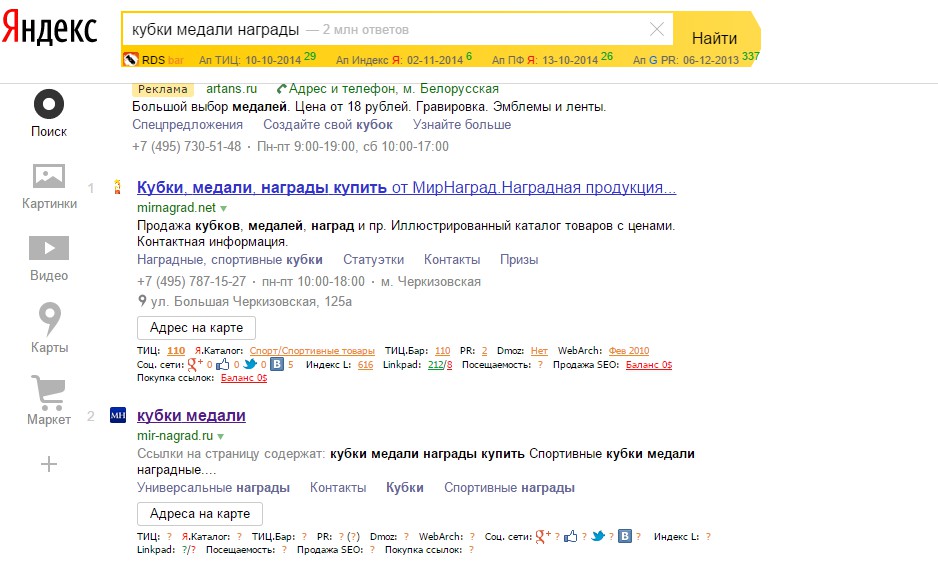The width and height of the screenshot is (938, 571).
Task: Open Спортивные награды sitelink
Action: 509,487
